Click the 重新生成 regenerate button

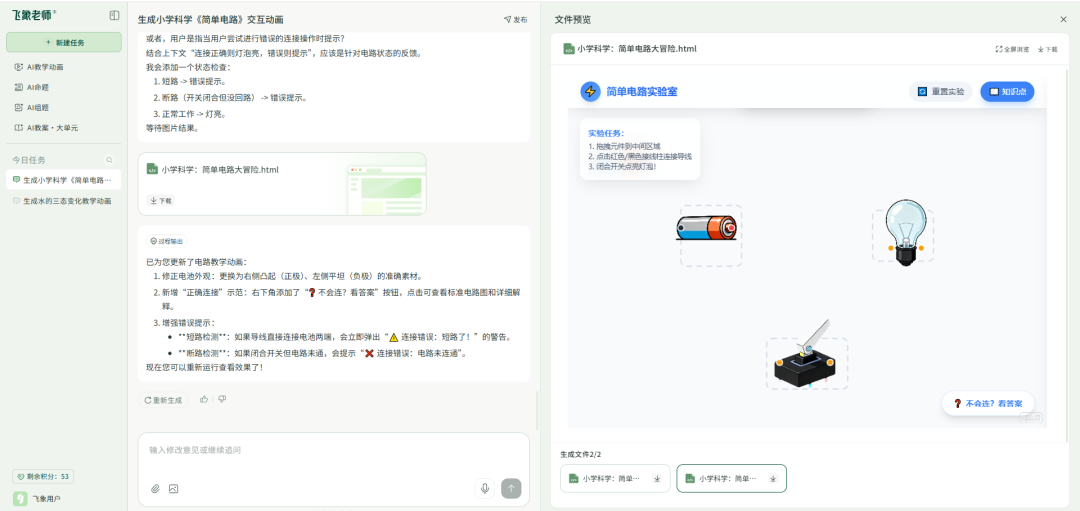[163, 399]
